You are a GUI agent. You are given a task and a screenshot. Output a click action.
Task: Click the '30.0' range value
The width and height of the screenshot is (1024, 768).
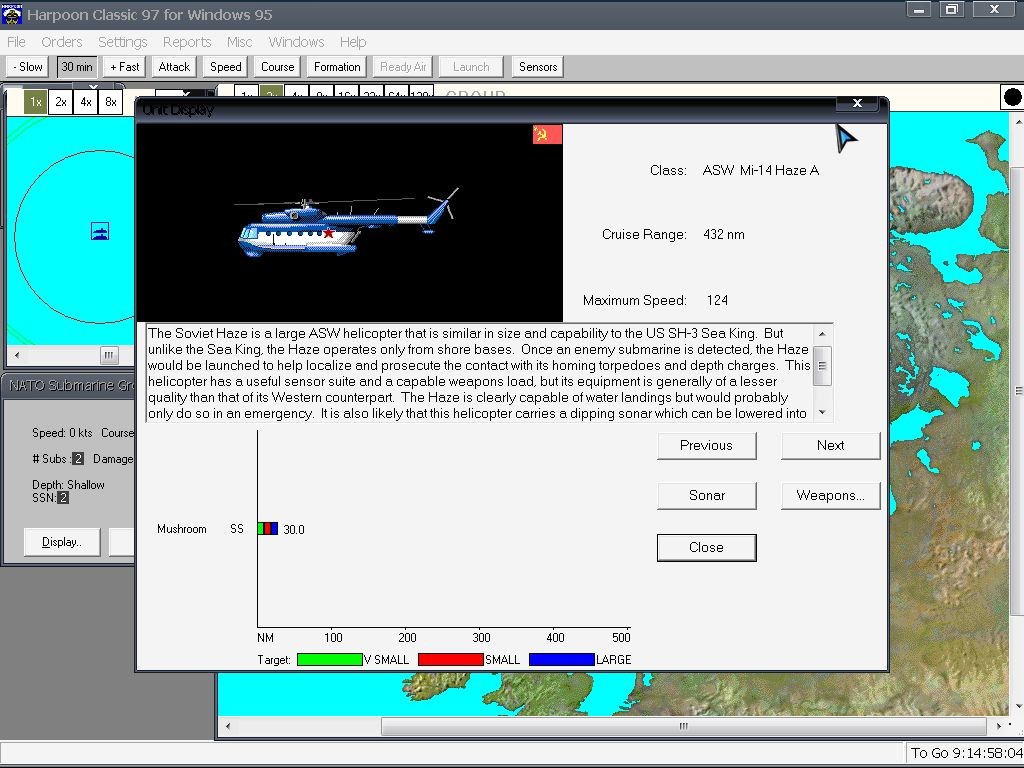pyautogui.click(x=294, y=530)
